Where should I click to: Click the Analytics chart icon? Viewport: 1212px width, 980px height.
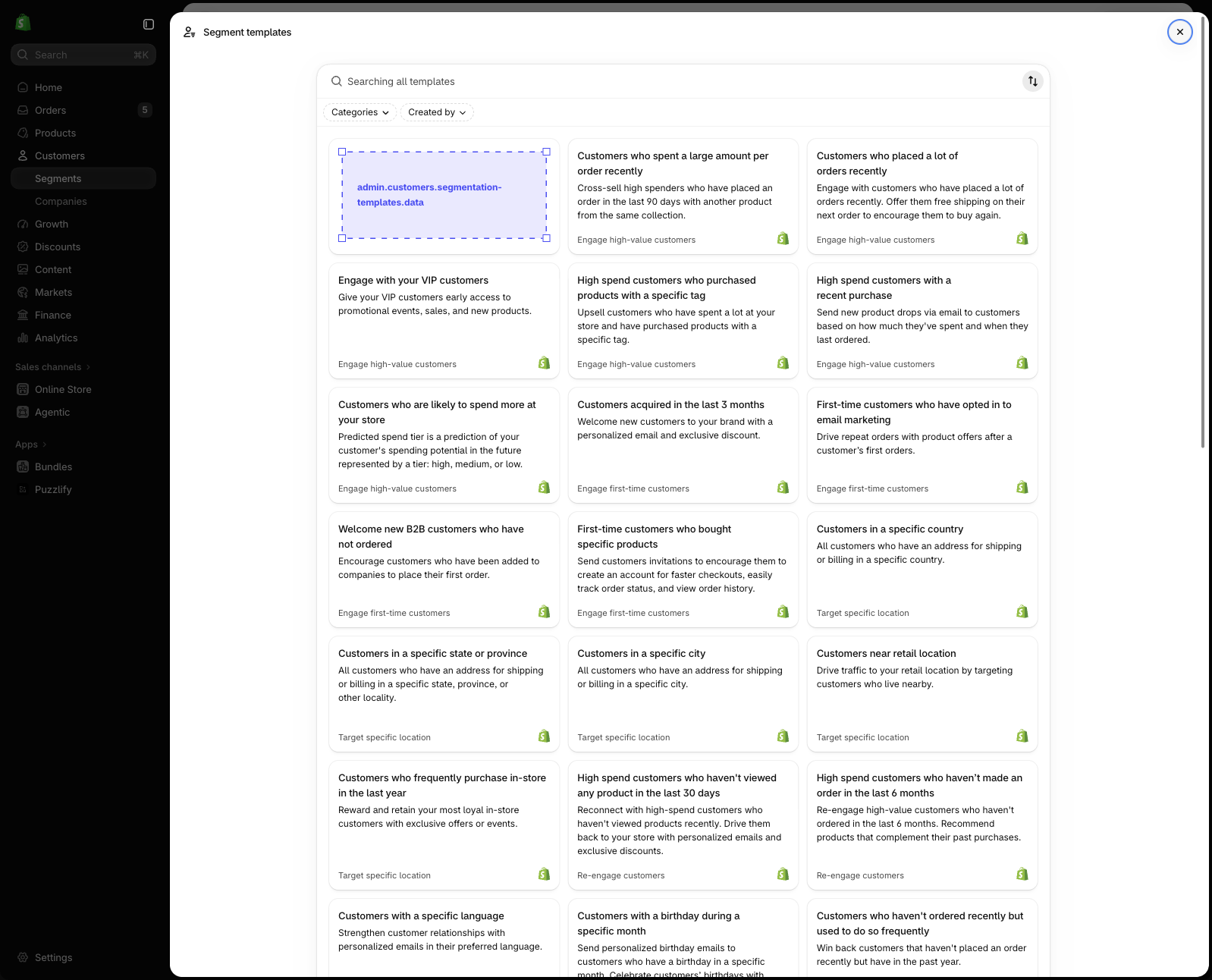[23, 338]
